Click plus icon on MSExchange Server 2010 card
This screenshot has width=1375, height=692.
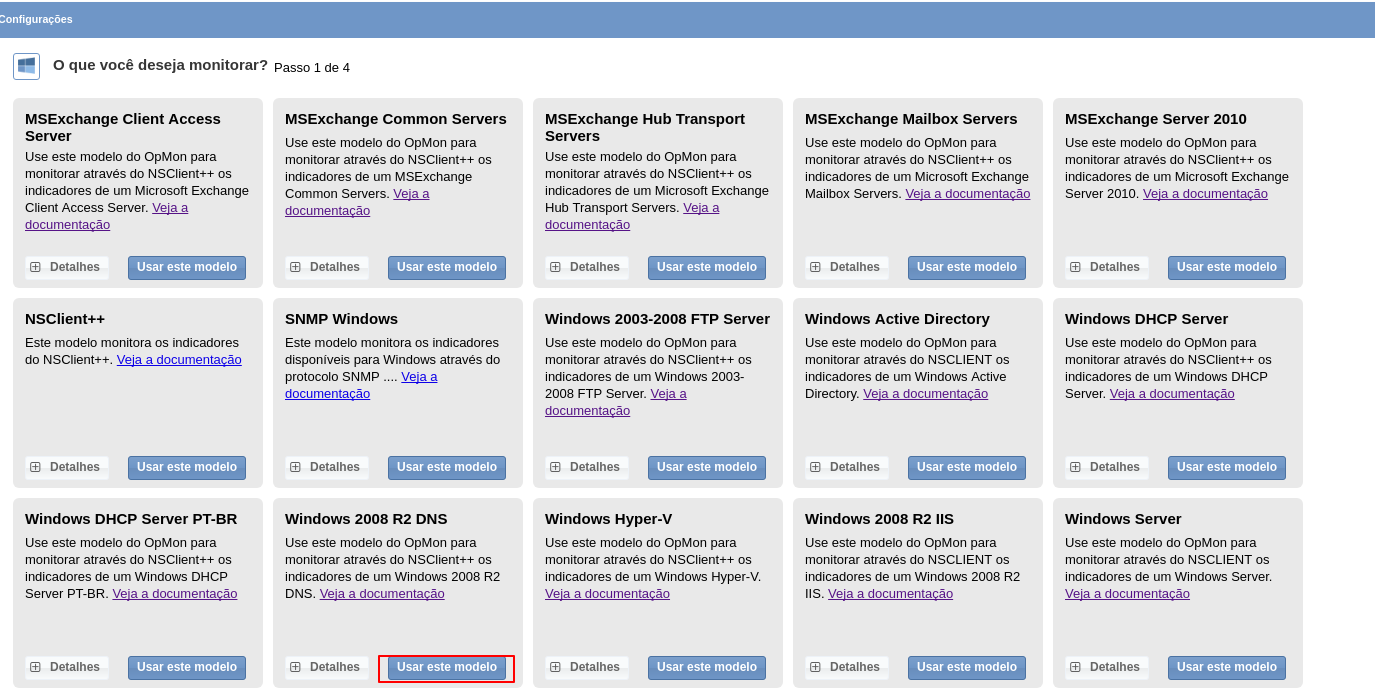pyautogui.click(x=1075, y=267)
